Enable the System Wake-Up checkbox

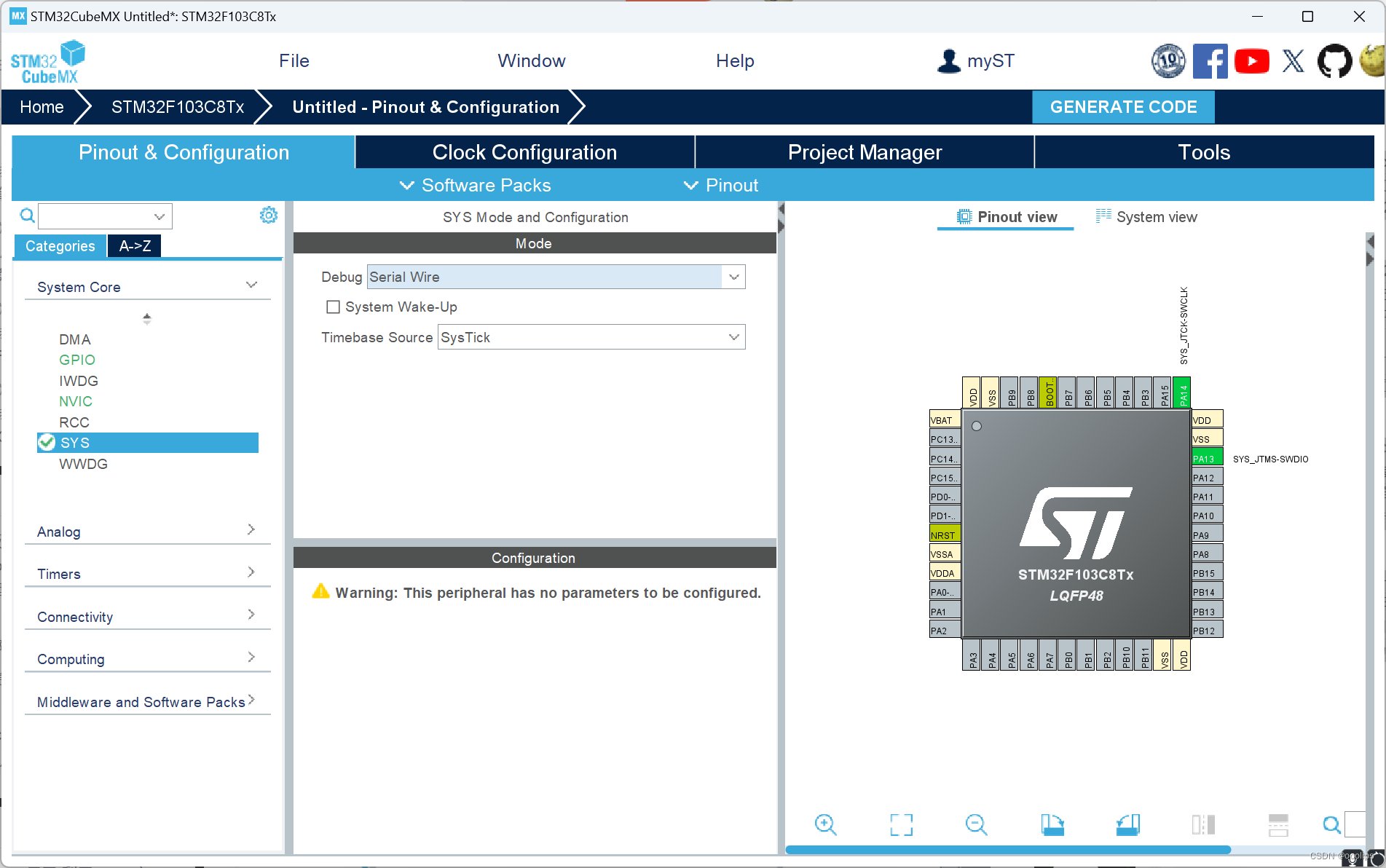point(333,307)
